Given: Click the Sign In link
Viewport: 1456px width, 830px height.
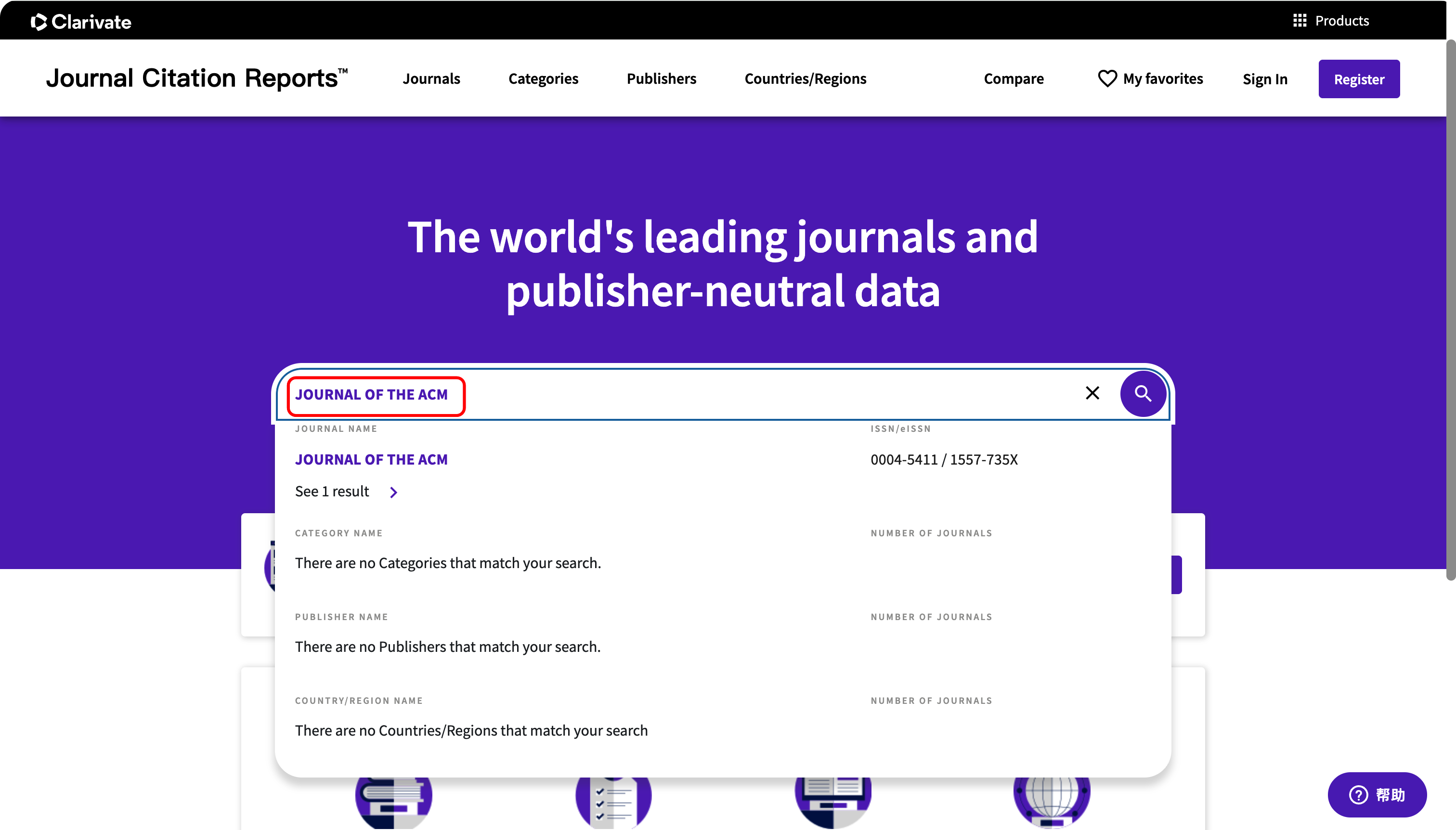Looking at the screenshot, I should pos(1264,79).
